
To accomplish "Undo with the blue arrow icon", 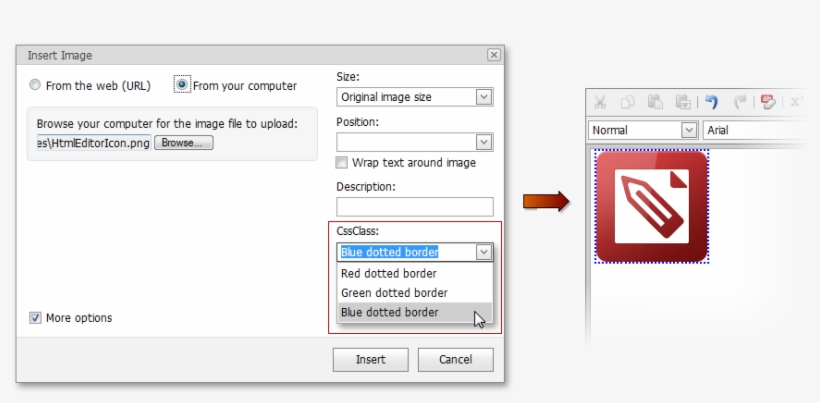I will 712,102.
